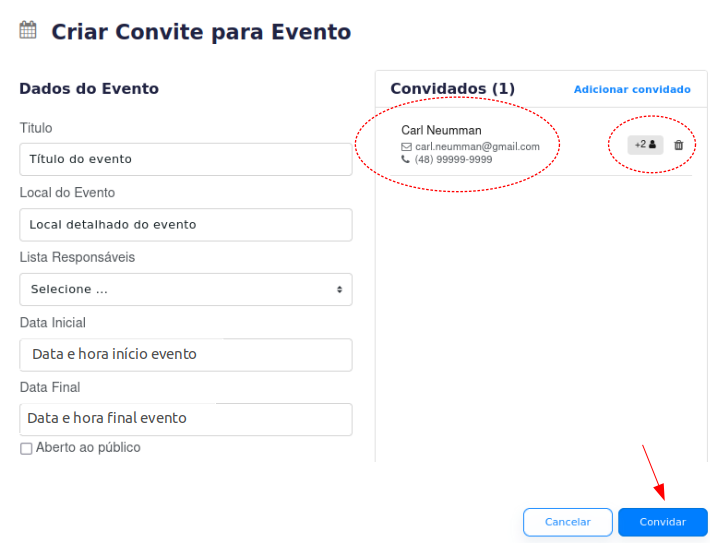Click the phone icon beside the number
The image size is (710, 556).
click(406, 159)
